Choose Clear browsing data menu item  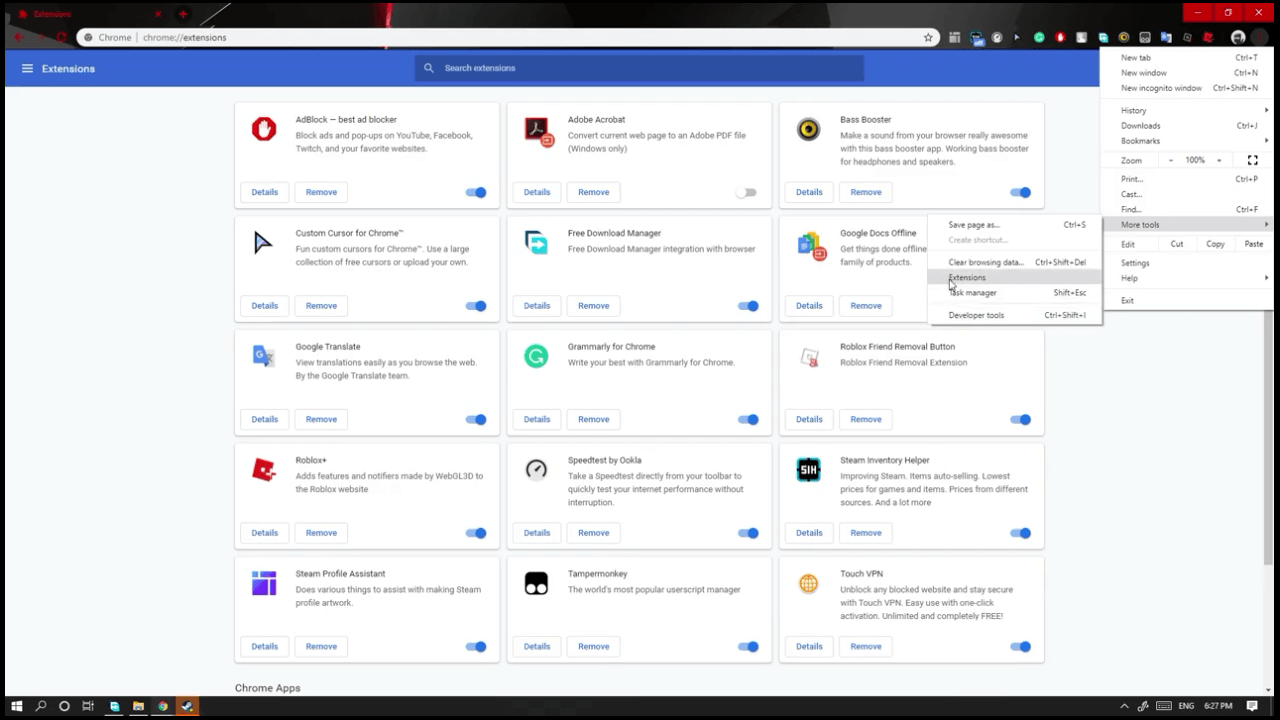tap(1014, 262)
